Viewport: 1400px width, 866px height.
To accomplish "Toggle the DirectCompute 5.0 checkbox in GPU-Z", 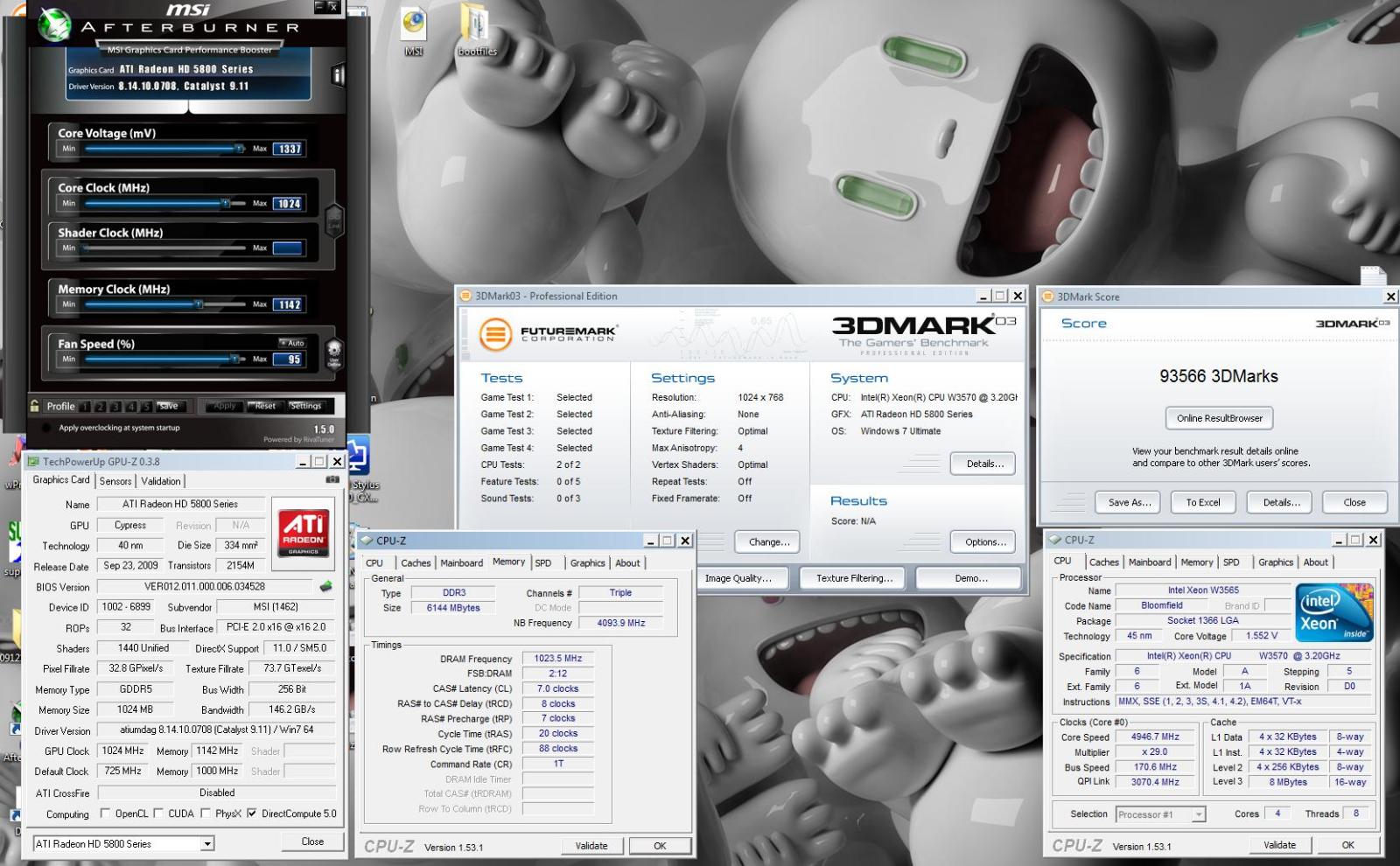I will pyautogui.click(x=252, y=814).
